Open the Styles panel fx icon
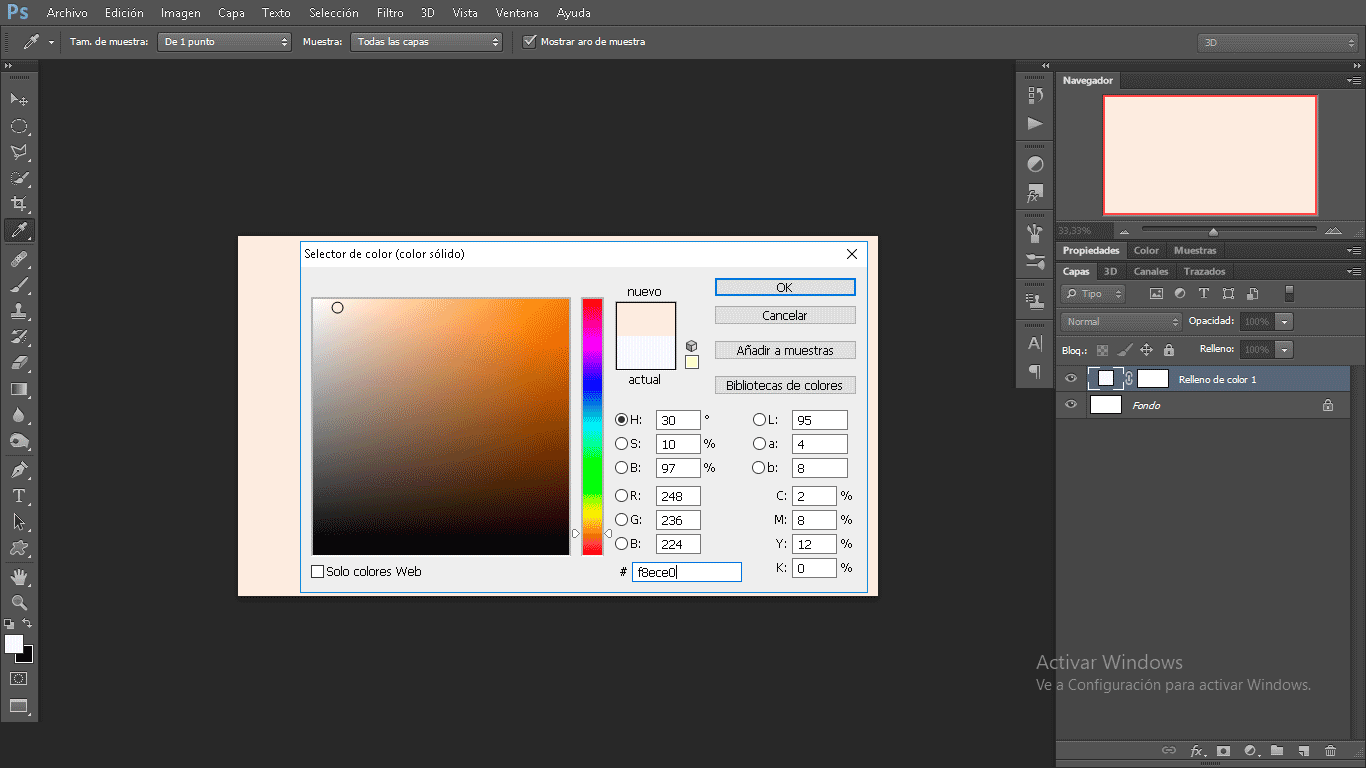The height and width of the screenshot is (768, 1366). click(1035, 194)
